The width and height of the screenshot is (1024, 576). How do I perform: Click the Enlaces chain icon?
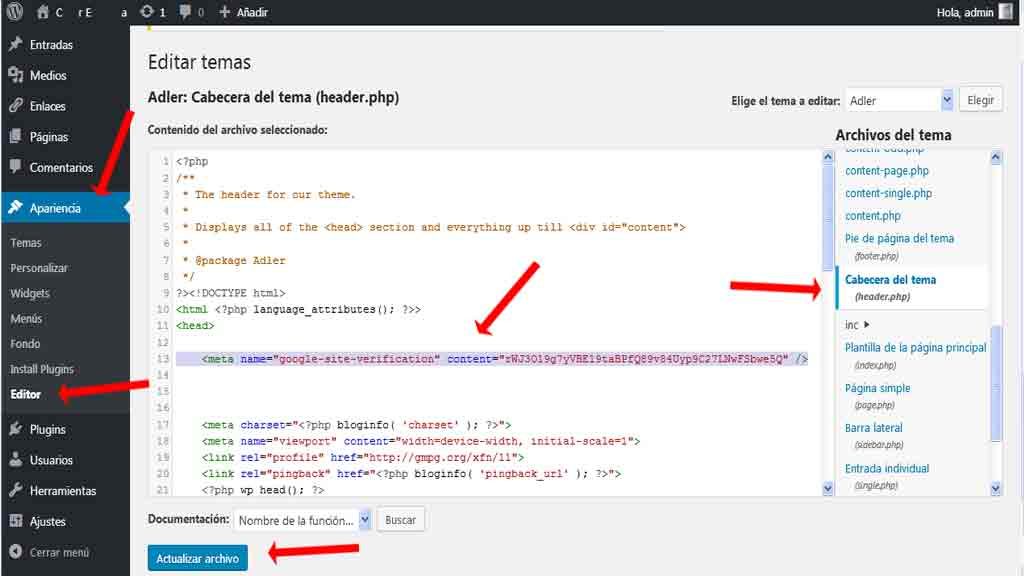click(x=16, y=106)
